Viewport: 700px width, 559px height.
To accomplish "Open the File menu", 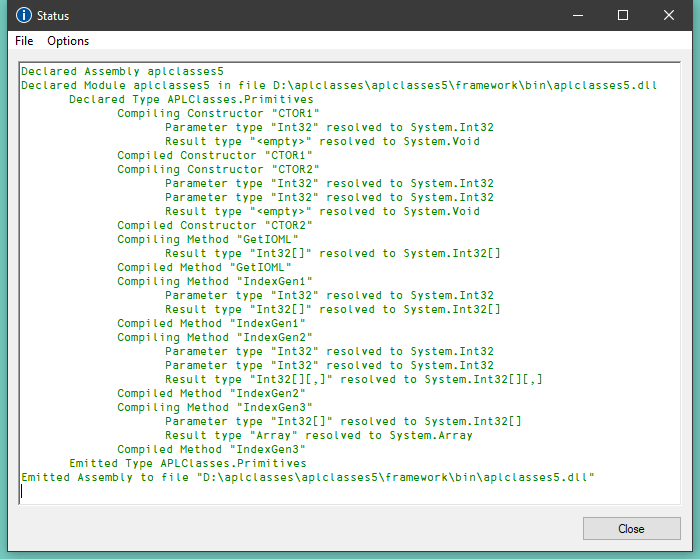I will point(24,41).
